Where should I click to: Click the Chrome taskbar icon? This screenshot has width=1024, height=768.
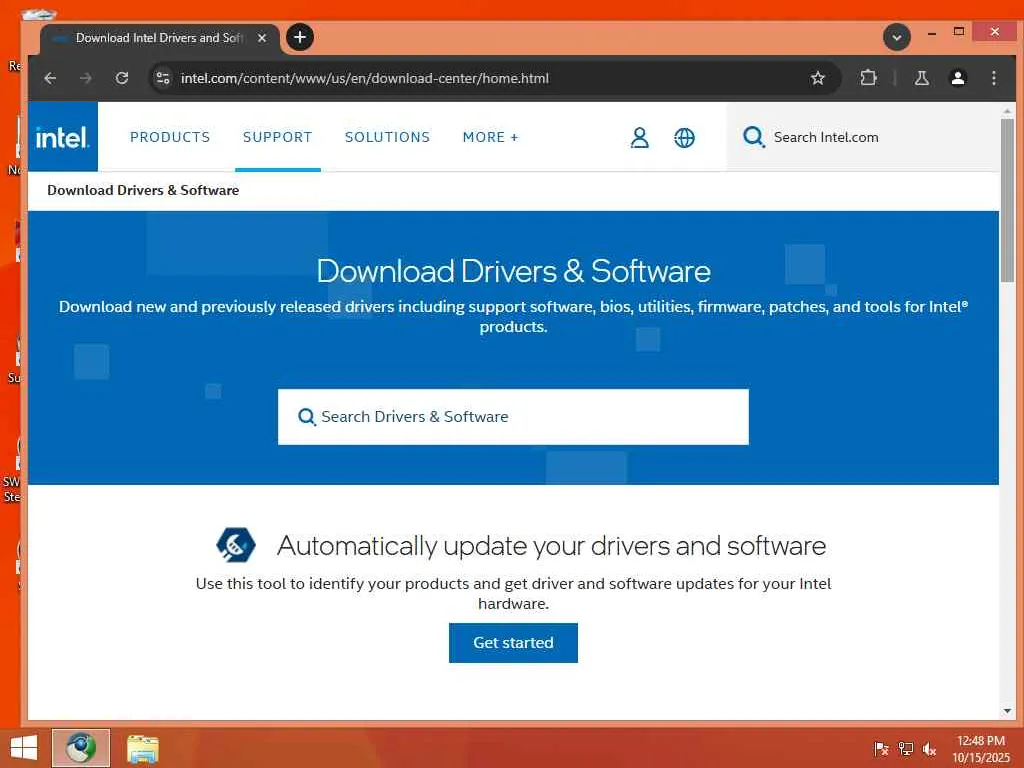tap(81, 748)
